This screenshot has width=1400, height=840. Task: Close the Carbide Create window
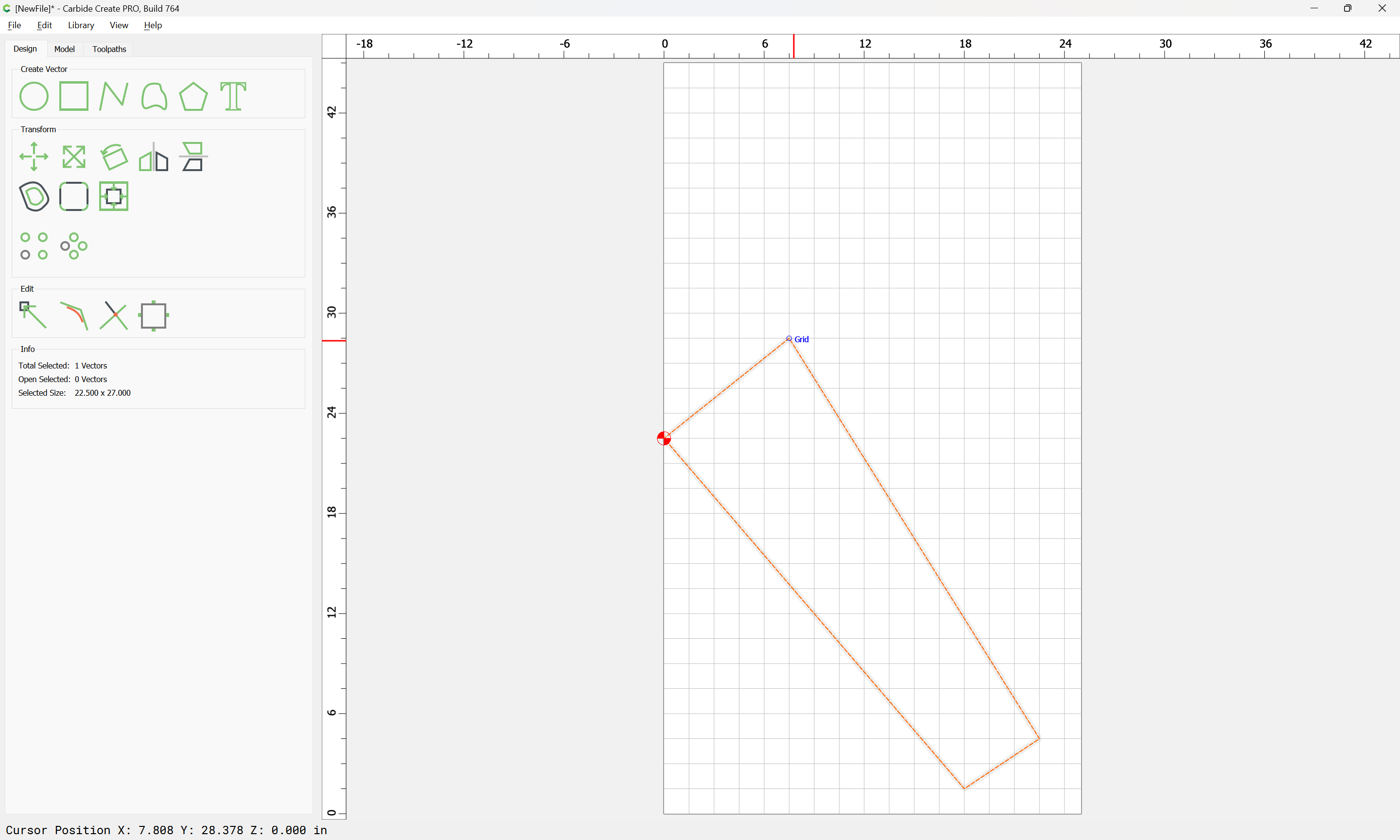coord(1382,8)
